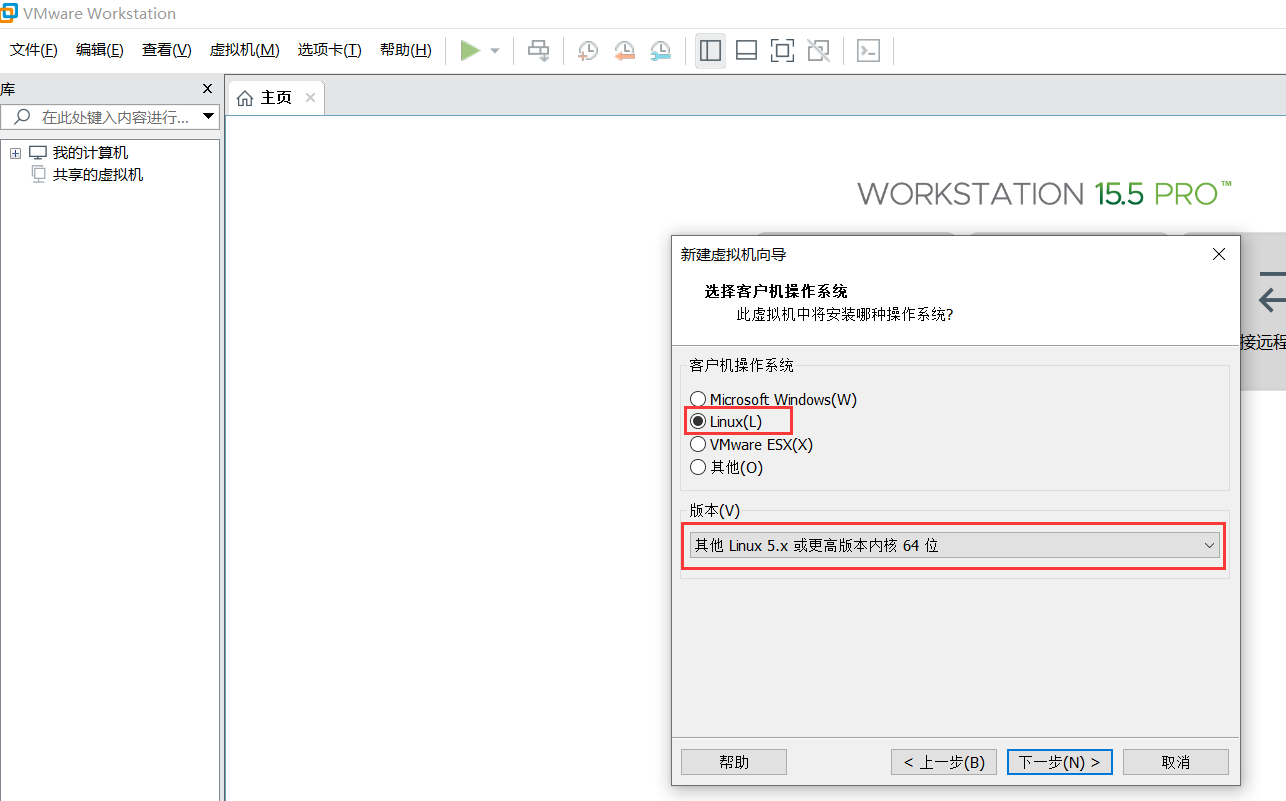Click the take snapshot clock icon
1286x801 pixels.
point(588,50)
